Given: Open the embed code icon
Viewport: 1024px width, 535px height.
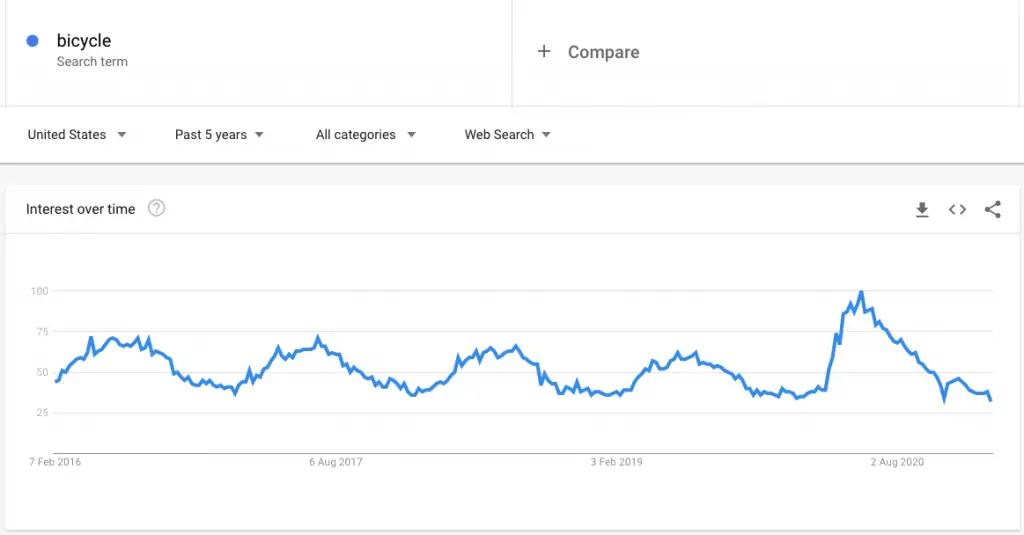Looking at the screenshot, I should tap(957, 210).
